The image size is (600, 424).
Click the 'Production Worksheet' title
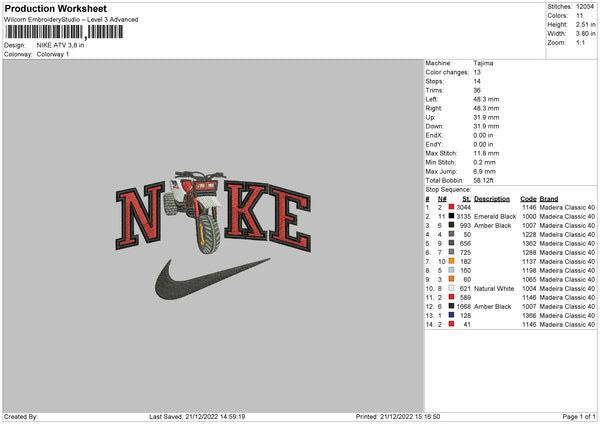click(x=55, y=8)
